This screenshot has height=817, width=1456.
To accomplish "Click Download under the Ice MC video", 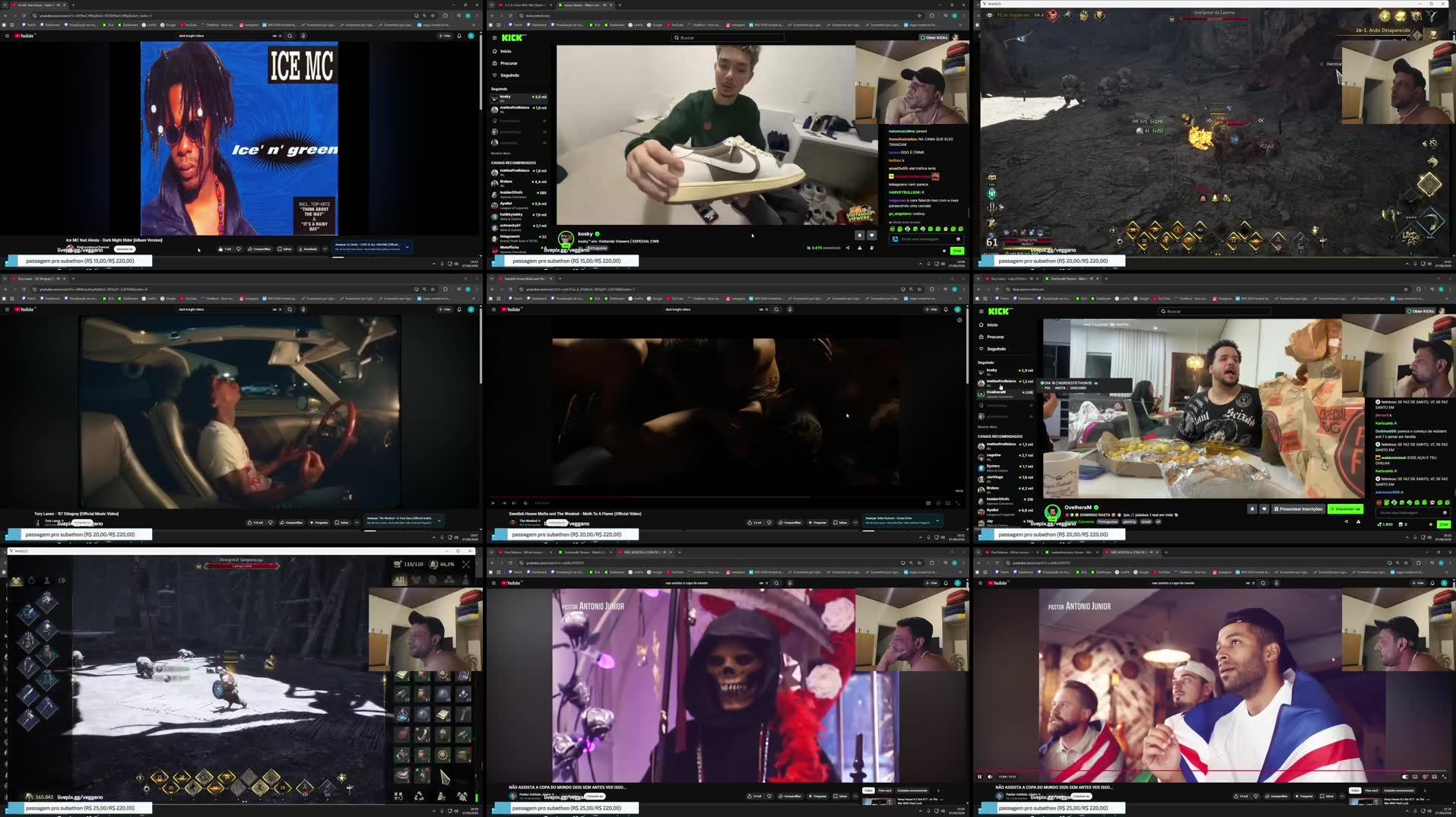I will coord(307,249).
